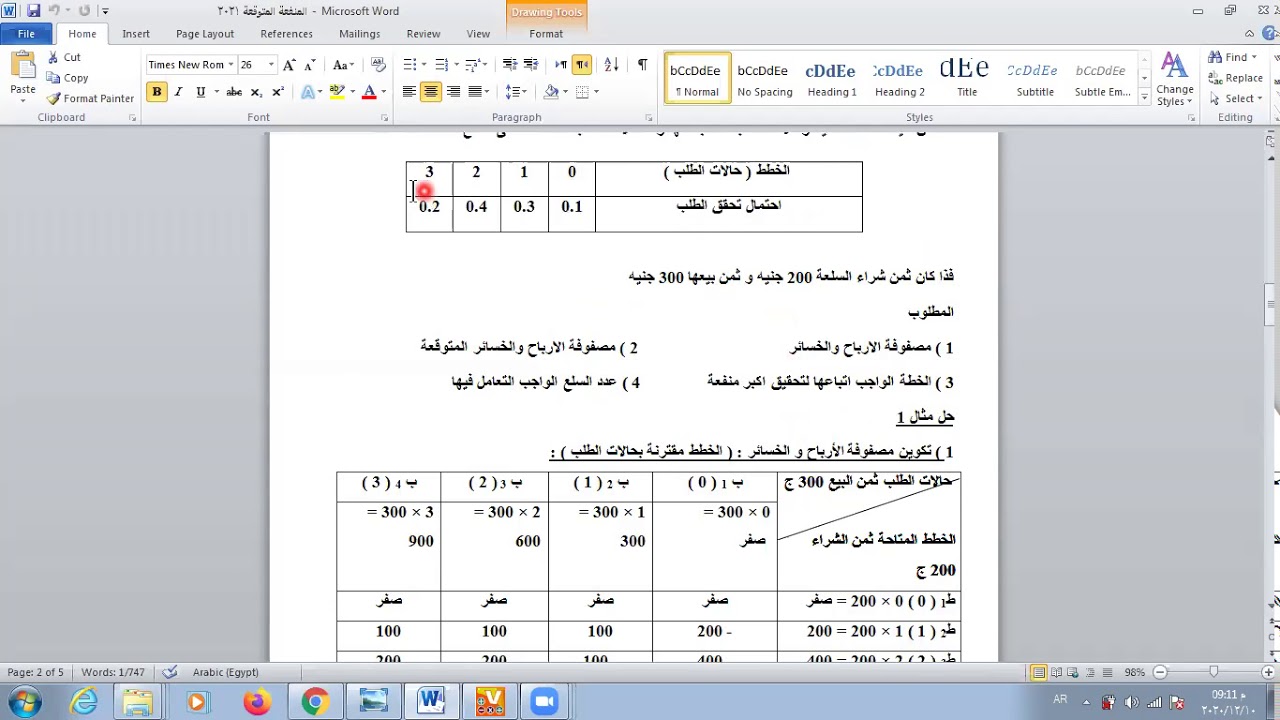Click the Increase Indent icon

532,65
